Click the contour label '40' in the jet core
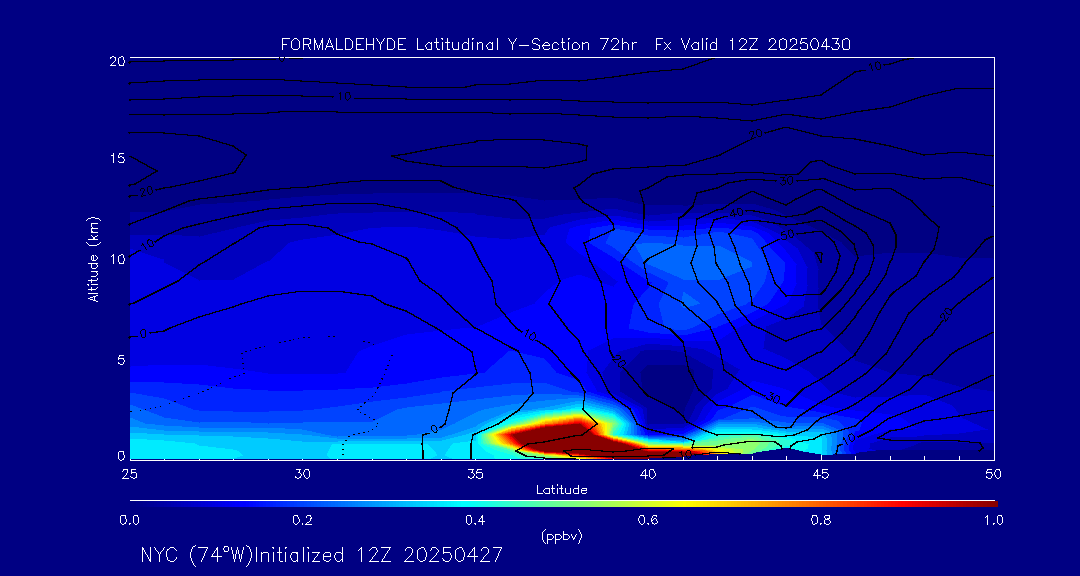1080x576 pixels. [x=736, y=213]
